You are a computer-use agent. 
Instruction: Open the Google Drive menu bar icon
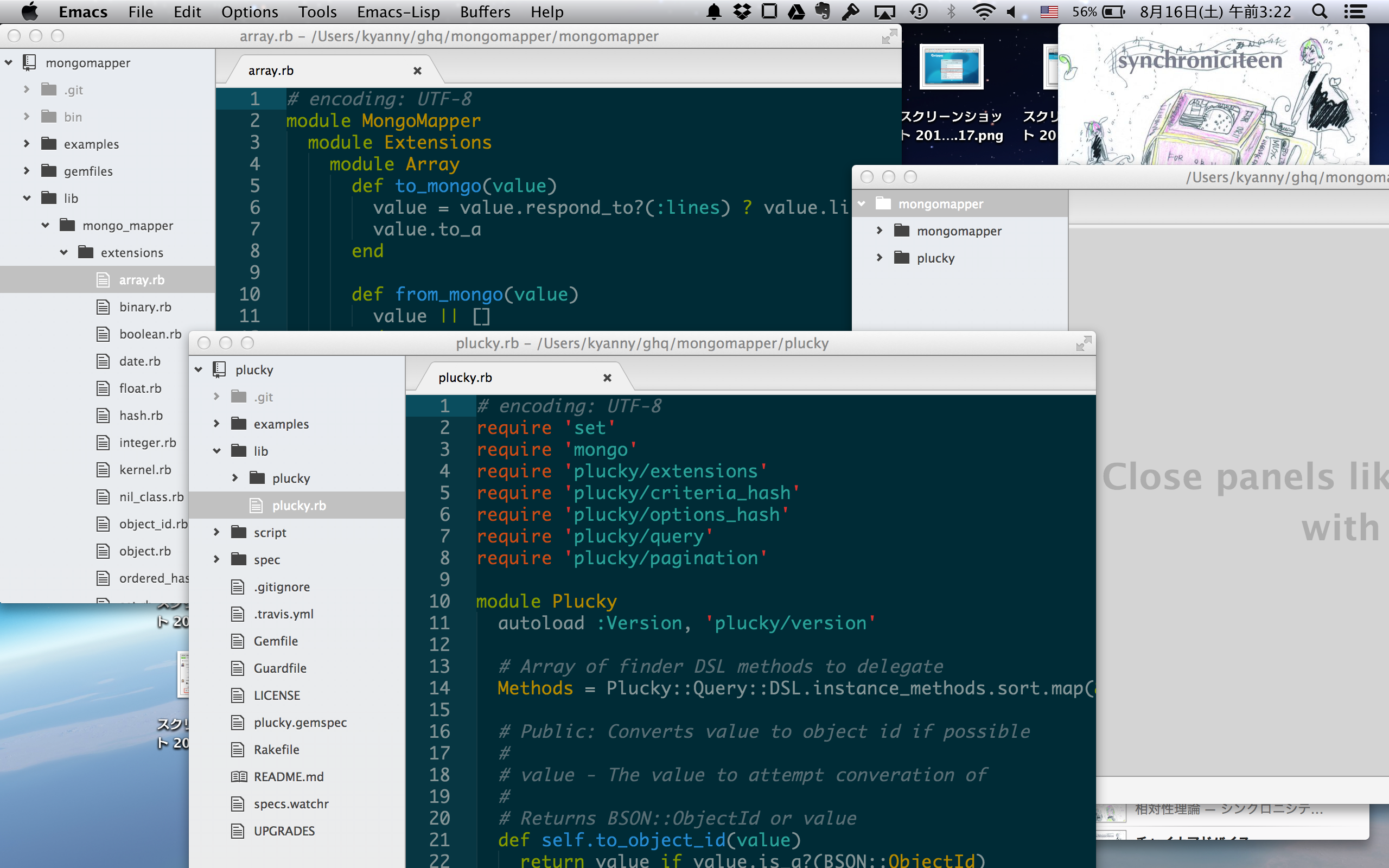(x=796, y=11)
